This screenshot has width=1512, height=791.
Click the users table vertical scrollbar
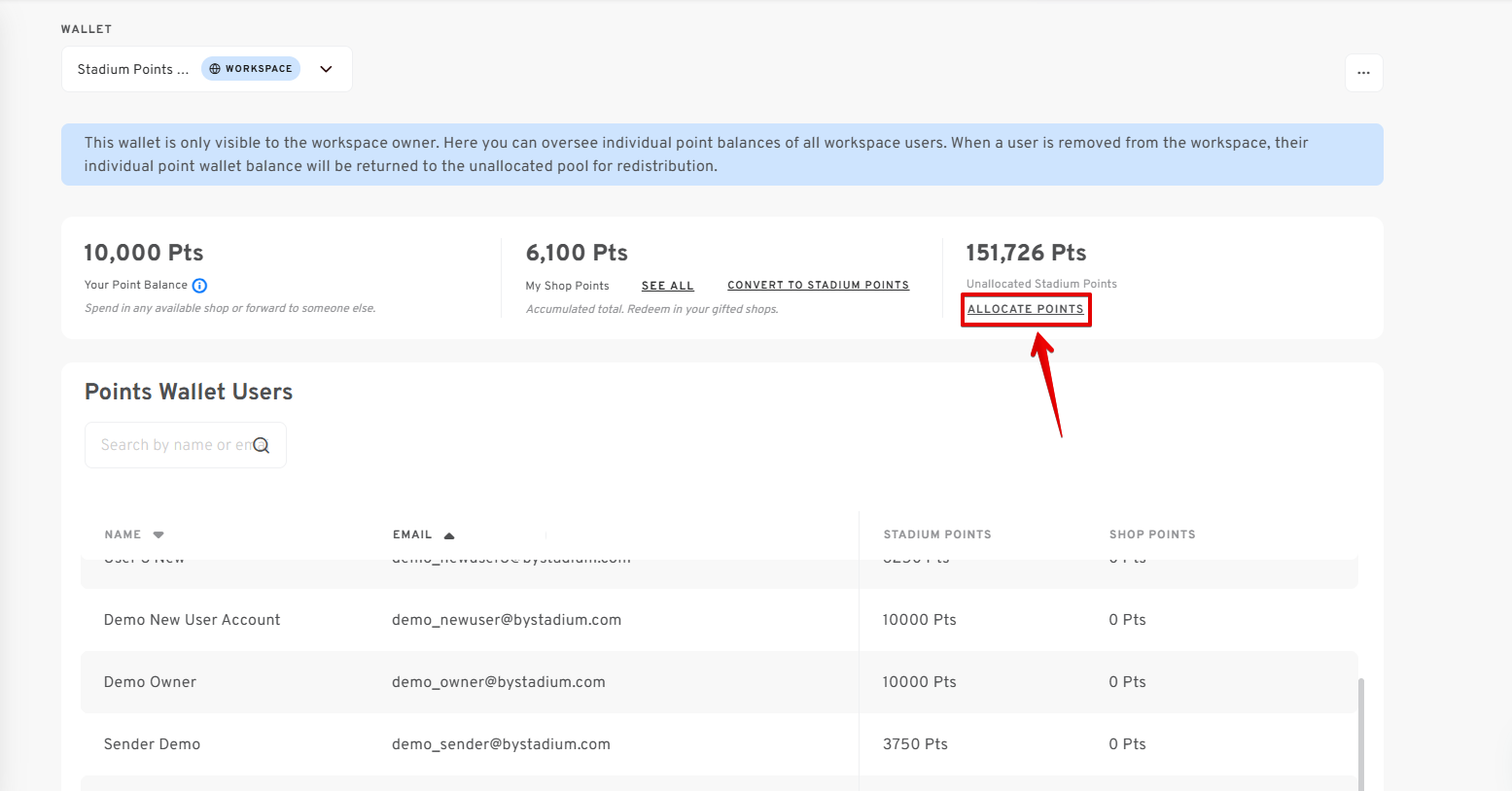click(x=1360, y=735)
